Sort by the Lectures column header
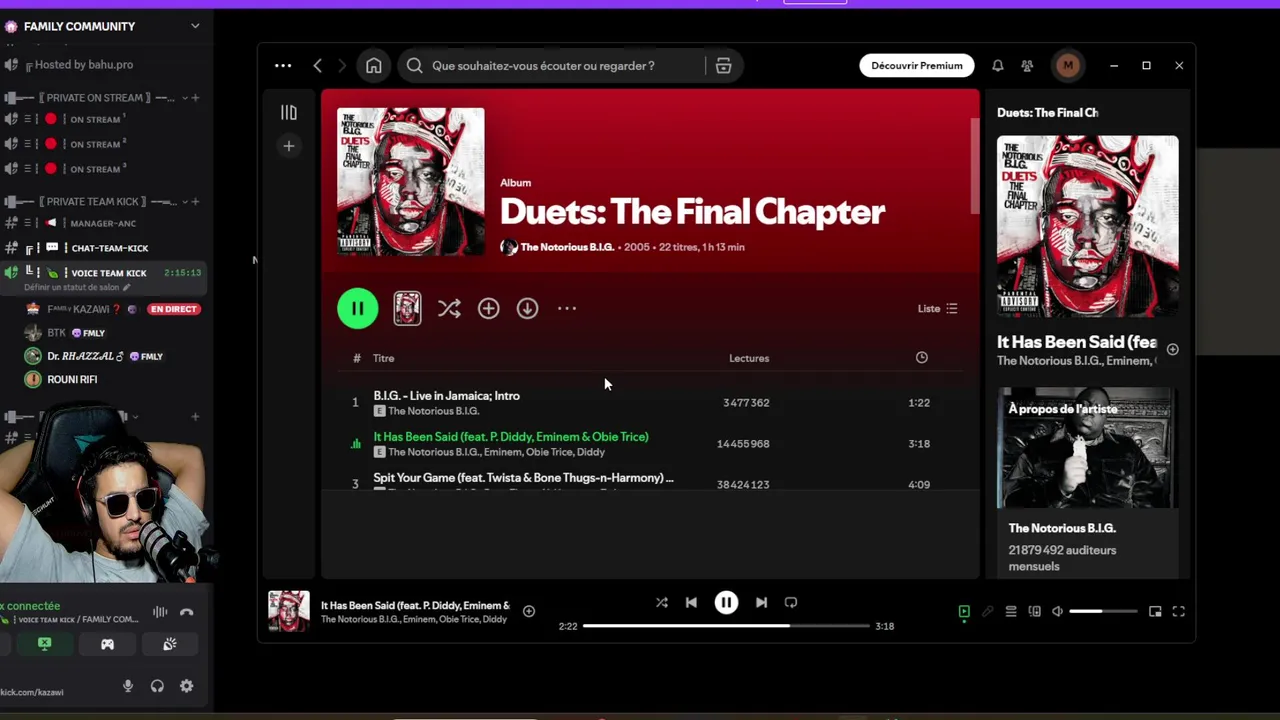Image resolution: width=1280 pixels, height=720 pixels. pyautogui.click(x=749, y=358)
